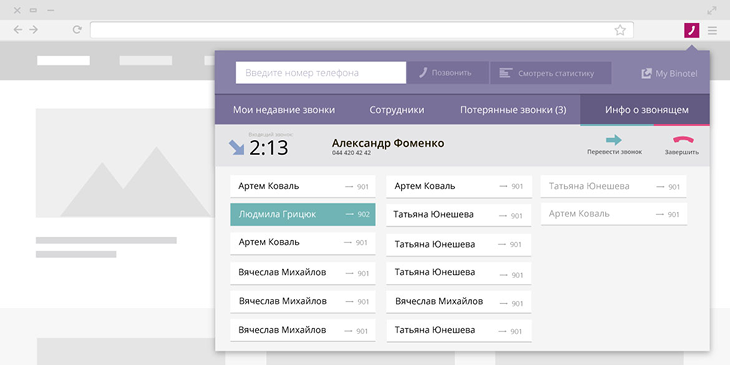Show Потерянные звонки (3) tab
Image resolution: width=730 pixels, height=365 pixels.
pyautogui.click(x=513, y=110)
